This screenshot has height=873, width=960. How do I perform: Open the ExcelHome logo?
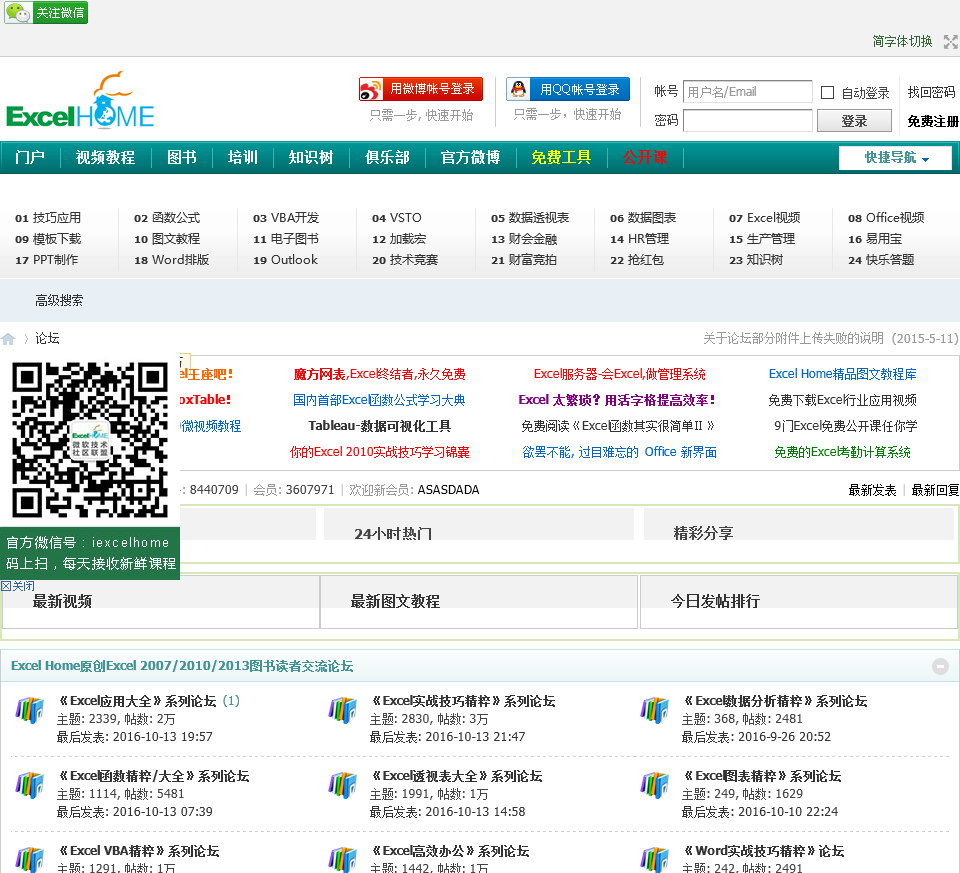[x=80, y=100]
